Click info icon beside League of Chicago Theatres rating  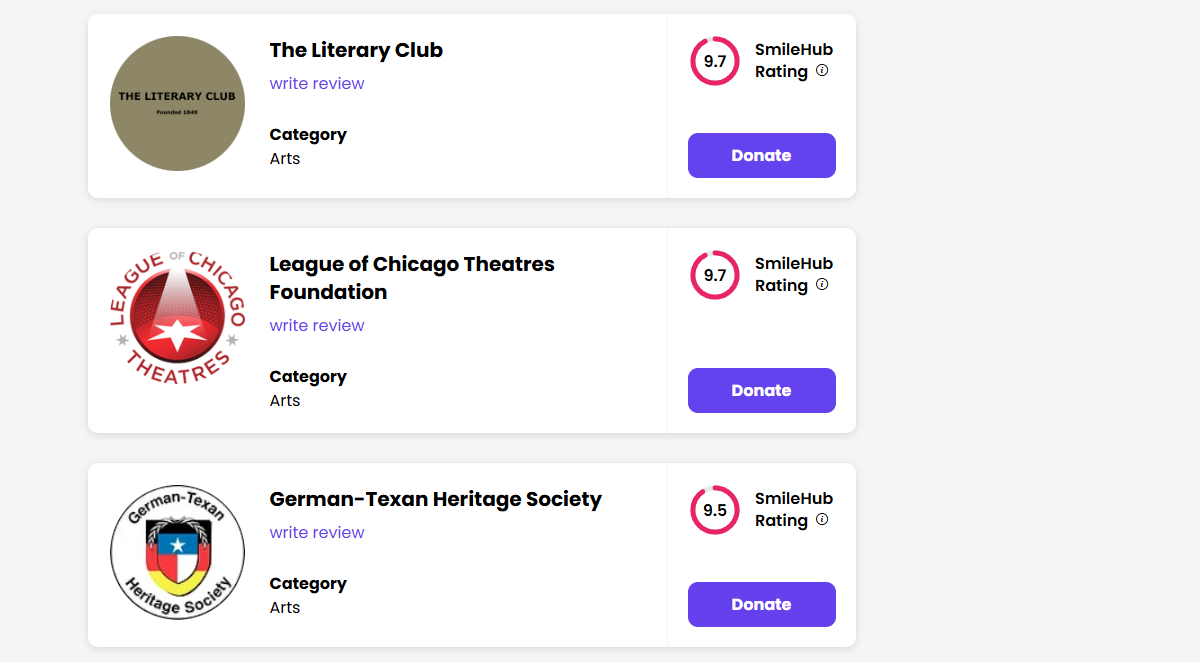coord(822,285)
